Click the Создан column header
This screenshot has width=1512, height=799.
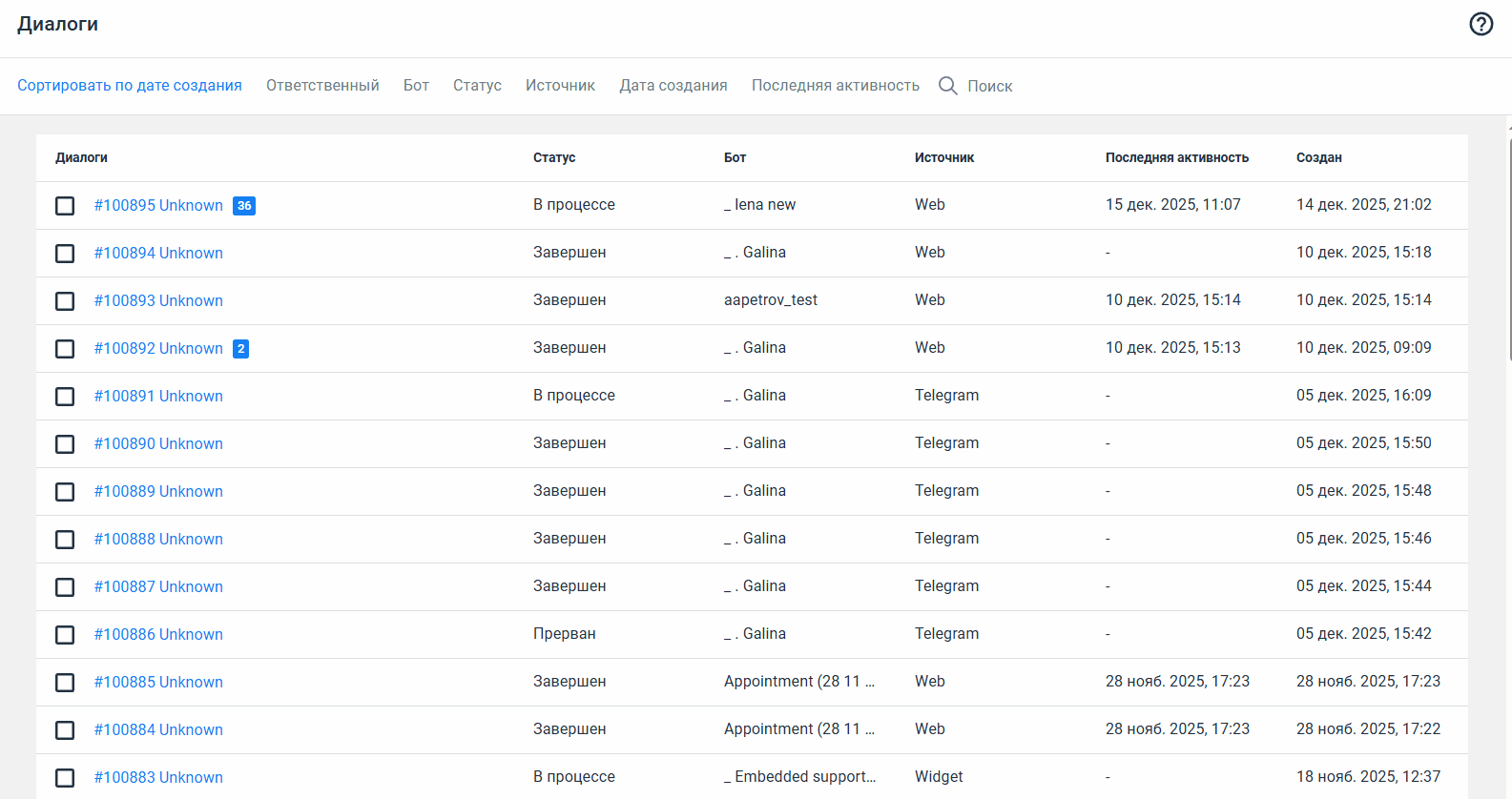[1318, 158]
